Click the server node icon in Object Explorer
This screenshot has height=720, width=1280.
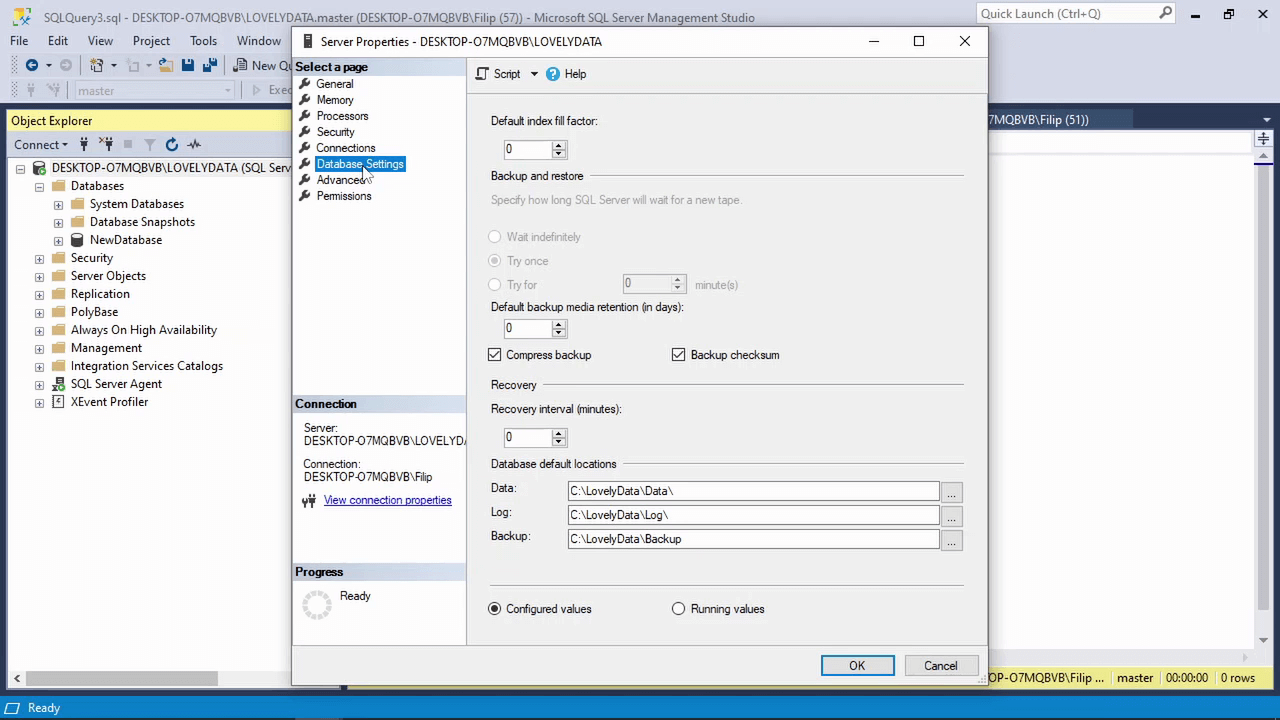[x=39, y=168]
